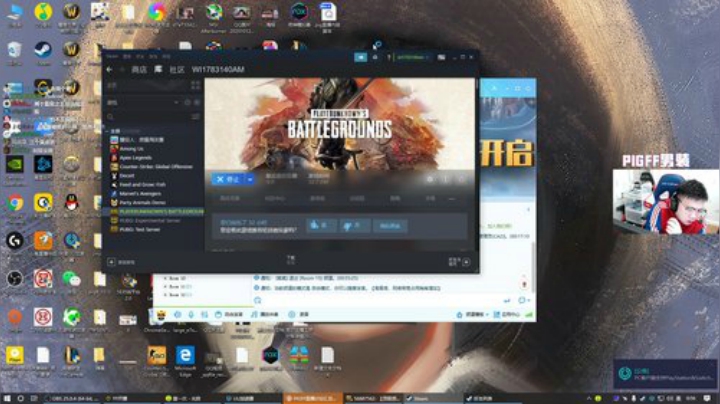Click the chat window message input
Viewport: 720px width, 404px height.
click(377, 300)
